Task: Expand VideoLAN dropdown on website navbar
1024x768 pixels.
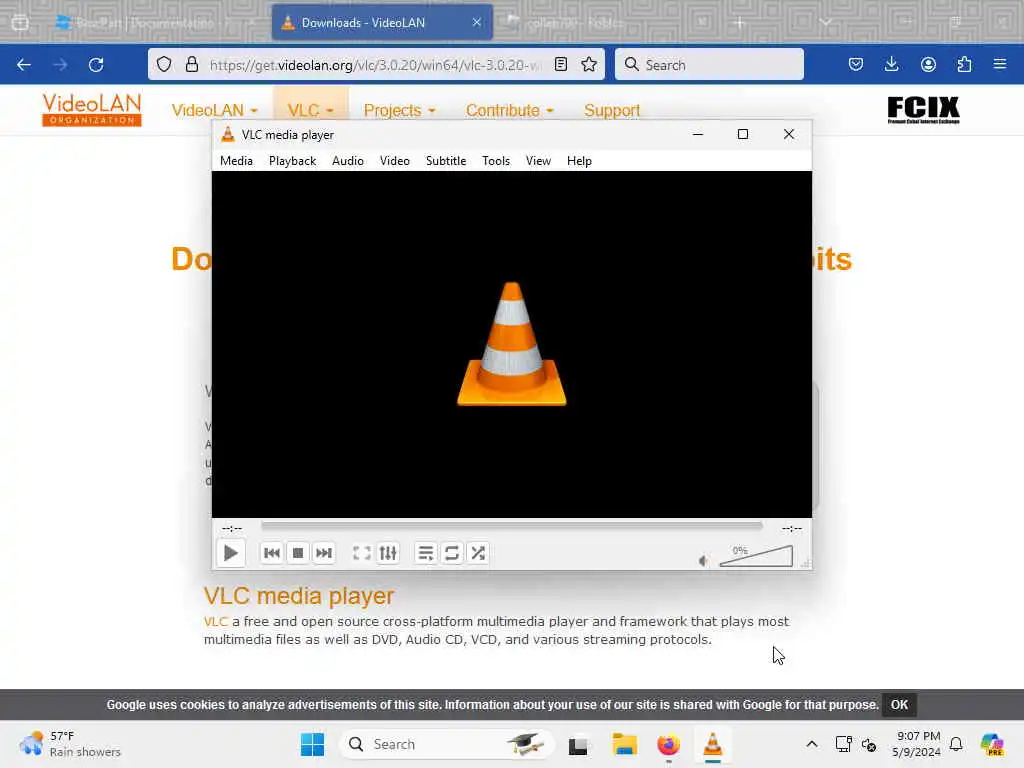Action: (x=214, y=110)
